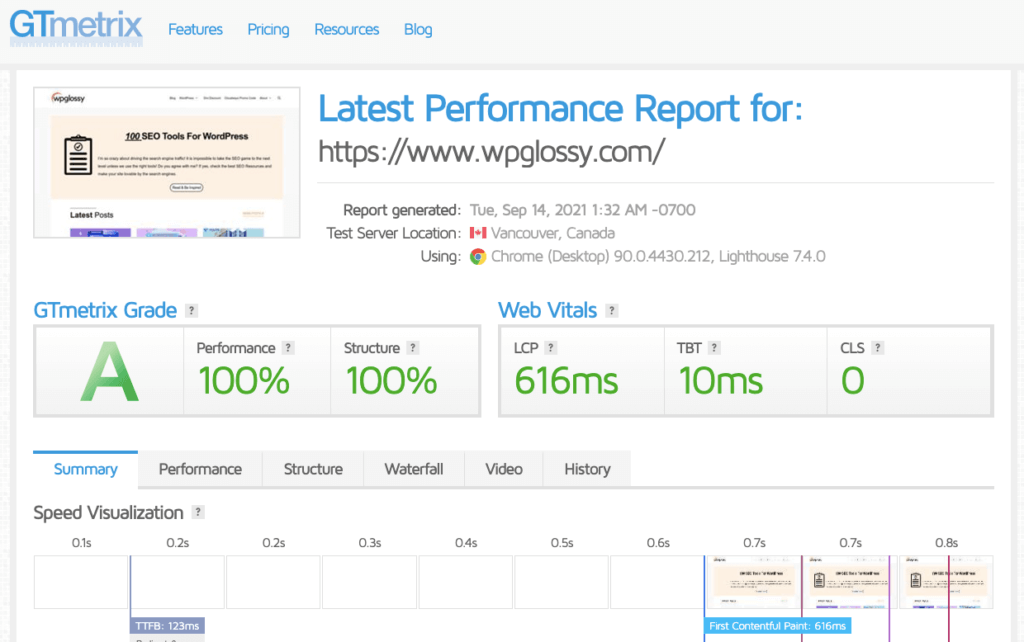Viewport: 1024px width, 642px height.
Task: Open the Resources menu link
Action: pos(346,29)
